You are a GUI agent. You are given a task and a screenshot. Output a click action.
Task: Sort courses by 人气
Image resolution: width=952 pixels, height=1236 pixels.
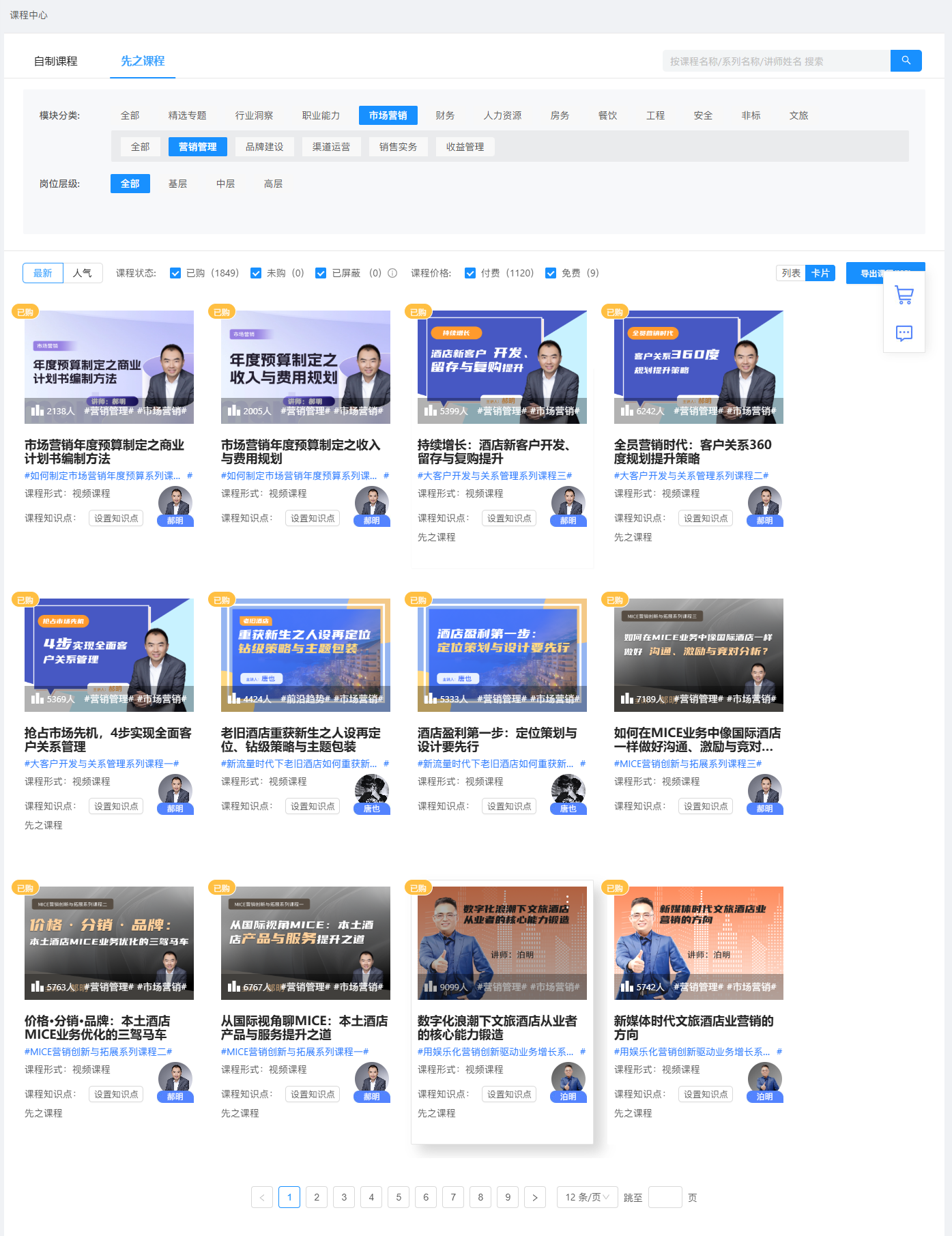(x=83, y=273)
